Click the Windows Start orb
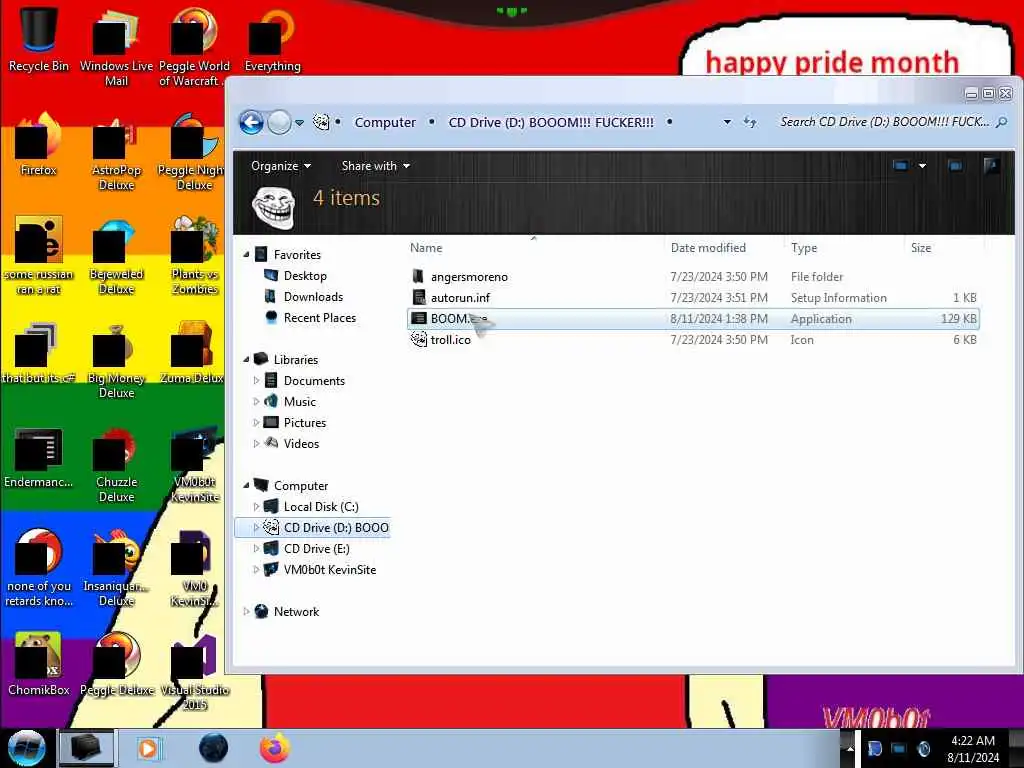 click(27, 748)
